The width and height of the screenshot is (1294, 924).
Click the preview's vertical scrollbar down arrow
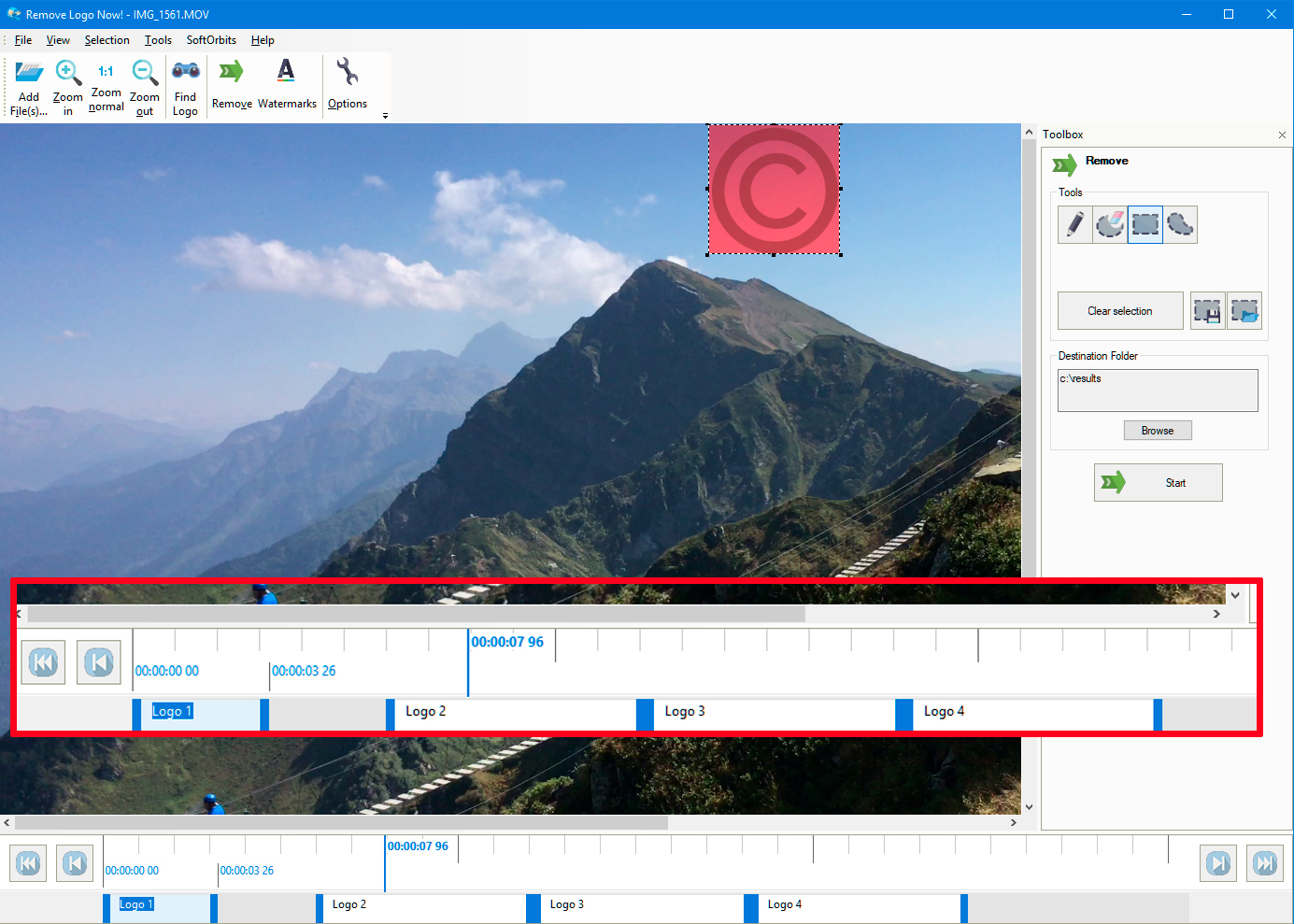coord(1029,807)
